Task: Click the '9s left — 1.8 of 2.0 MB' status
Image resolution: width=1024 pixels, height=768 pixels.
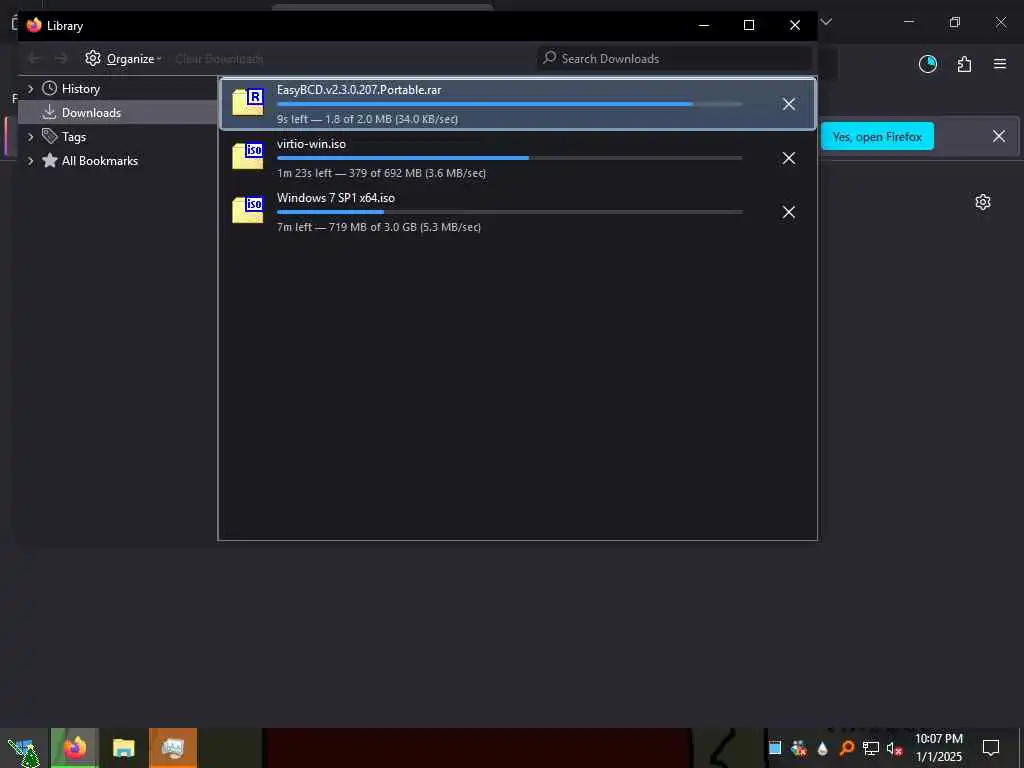Action: point(367,120)
